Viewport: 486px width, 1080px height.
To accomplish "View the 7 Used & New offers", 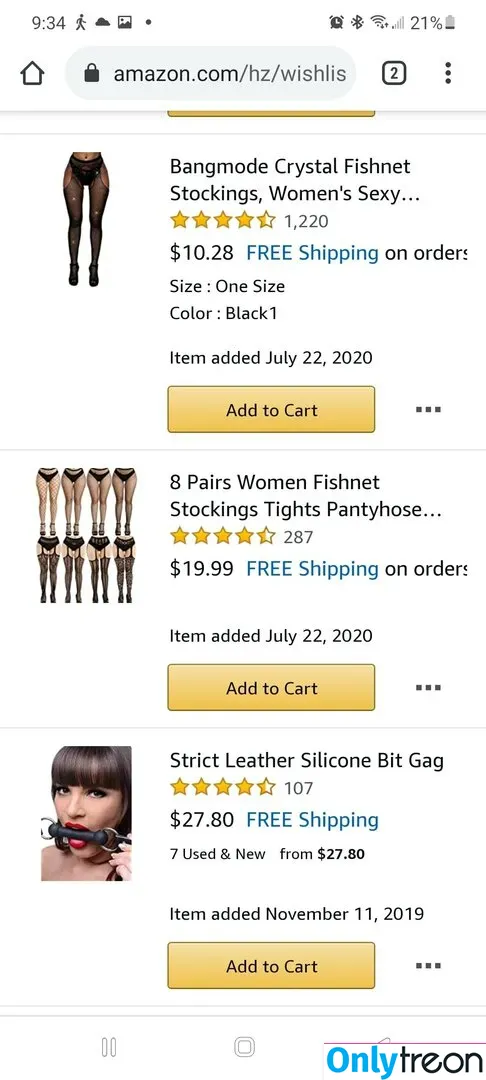I will (218, 854).
